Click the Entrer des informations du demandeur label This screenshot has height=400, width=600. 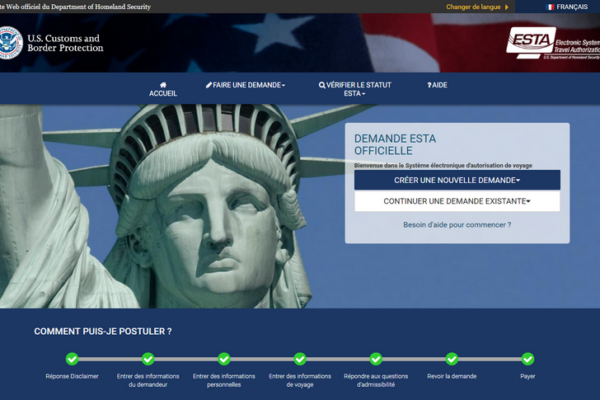(148, 380)
